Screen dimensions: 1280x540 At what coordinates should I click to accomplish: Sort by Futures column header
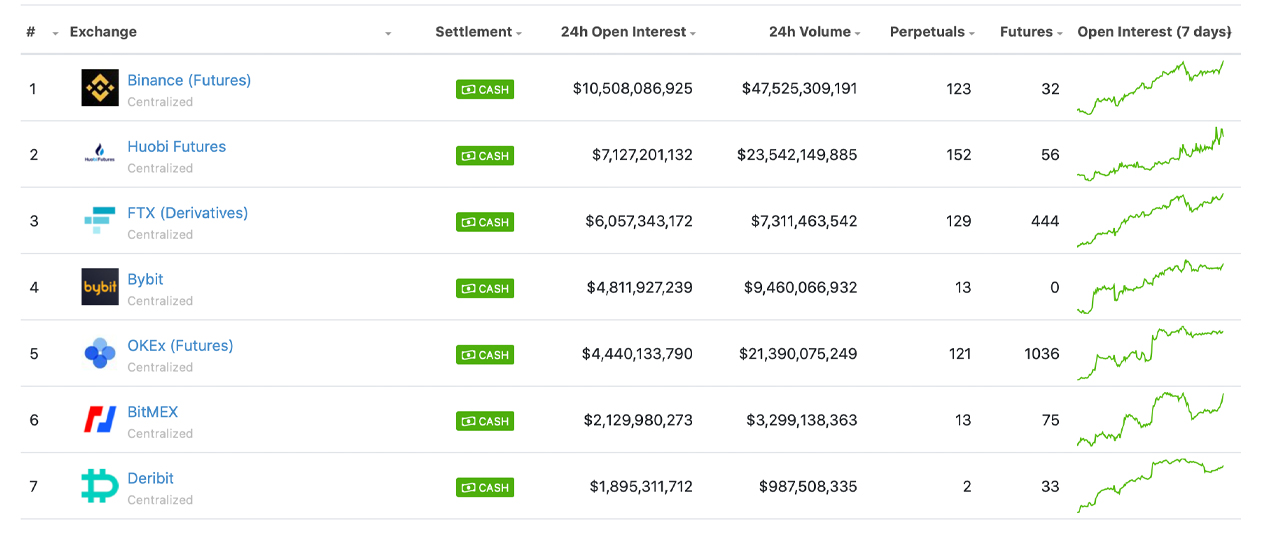click(x=1026, y=32)
